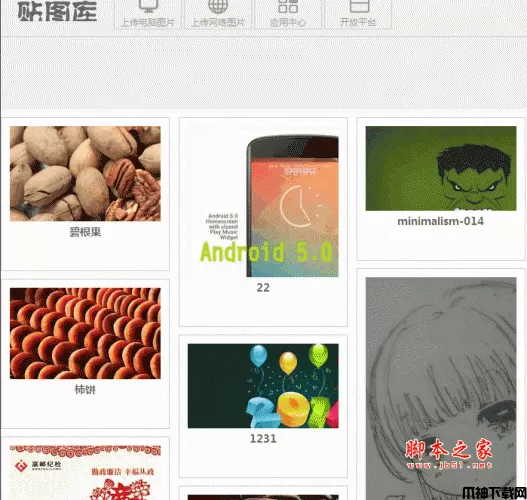Click the 柿饼 caption text

pos(85,390)
